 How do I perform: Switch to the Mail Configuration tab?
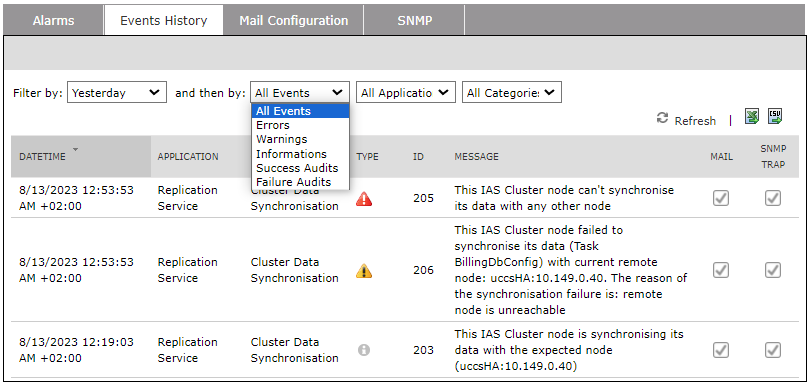click(x=294, y=21)
